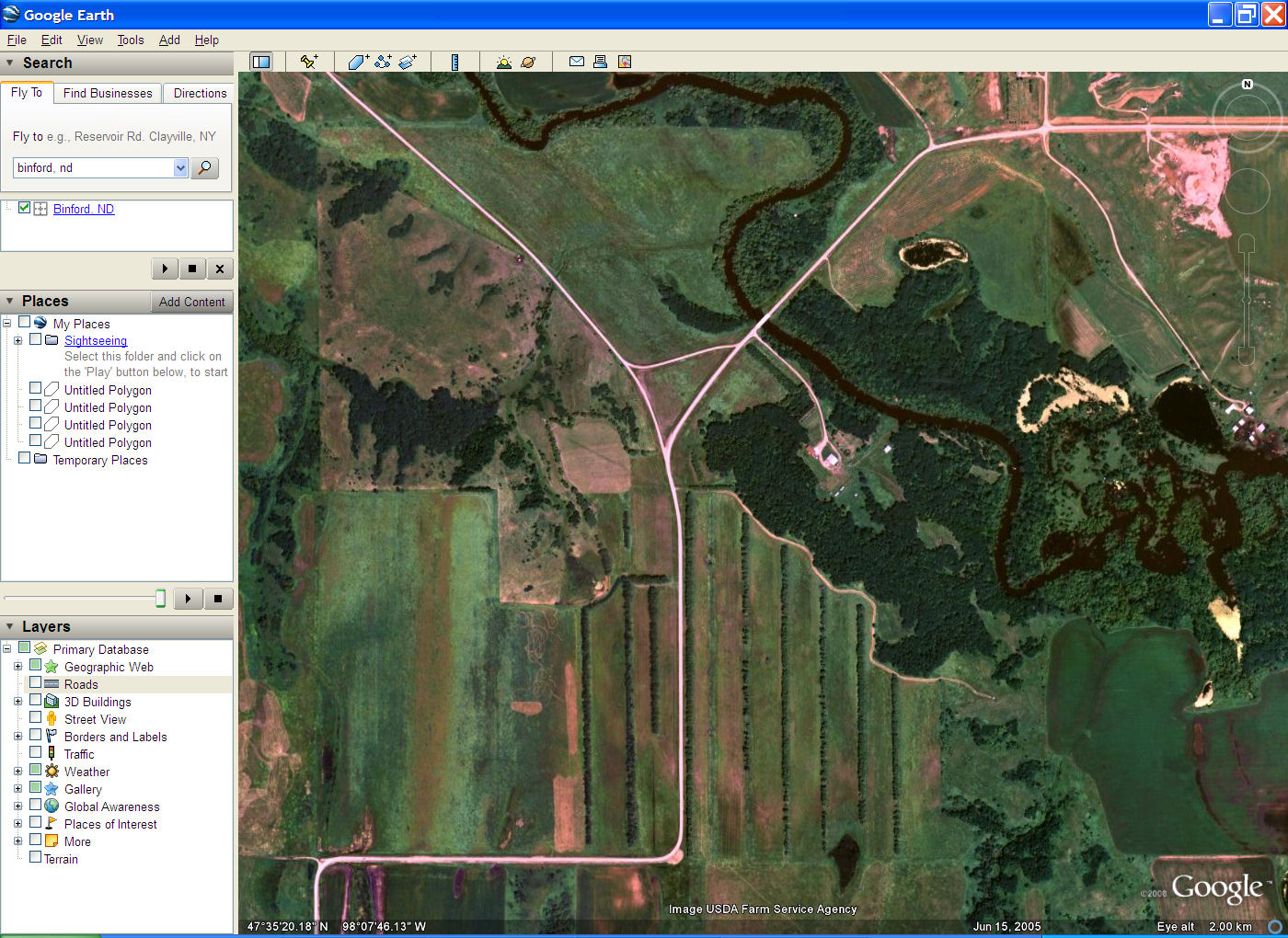1288x938 pixels.
Task: Add a placemark with the pushpin tool
Action: [309, 62]
